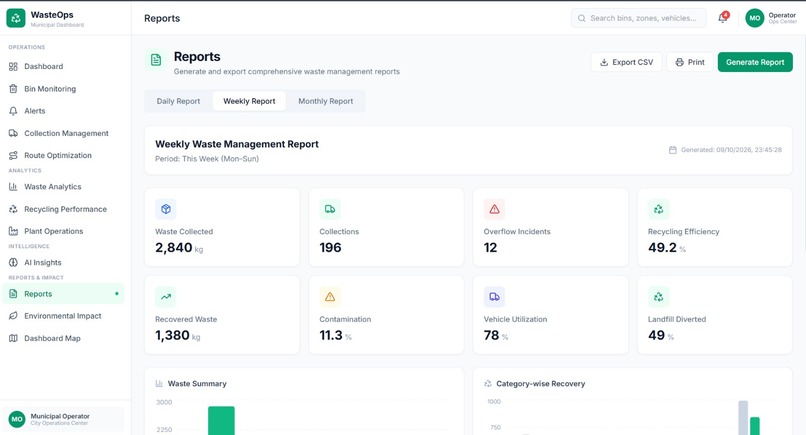Click the MO operator avatar in header
This screenshot has height=435, width=806.
tap(755, 18)
